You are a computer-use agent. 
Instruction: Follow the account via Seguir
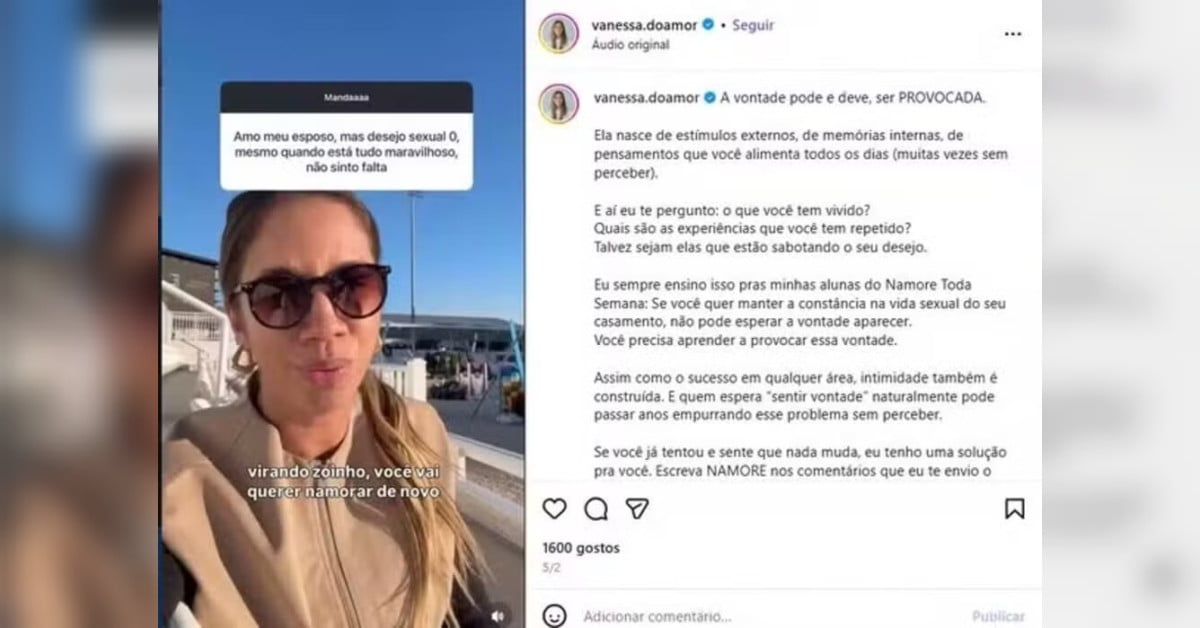pos(753,25)
